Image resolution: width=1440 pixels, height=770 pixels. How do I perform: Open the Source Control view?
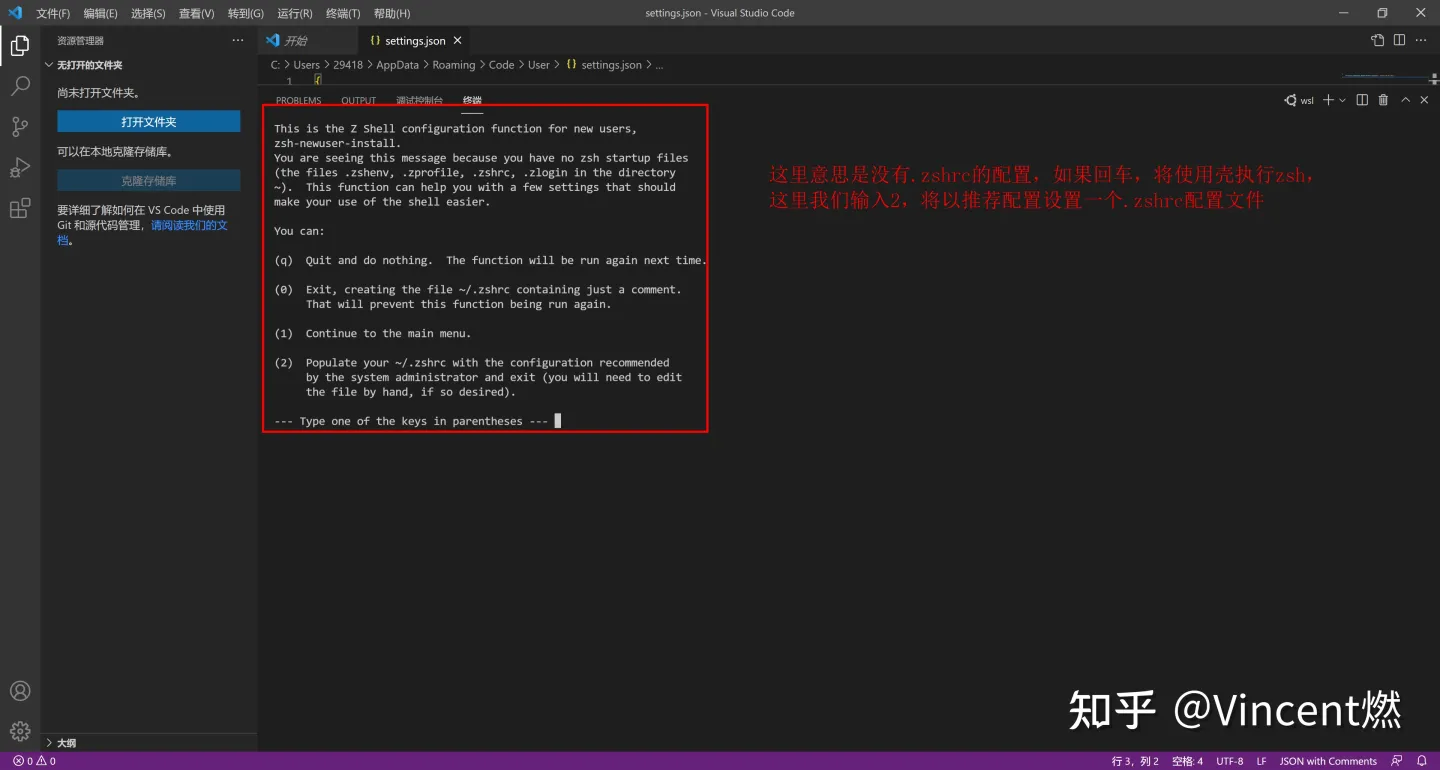point(20,127)
